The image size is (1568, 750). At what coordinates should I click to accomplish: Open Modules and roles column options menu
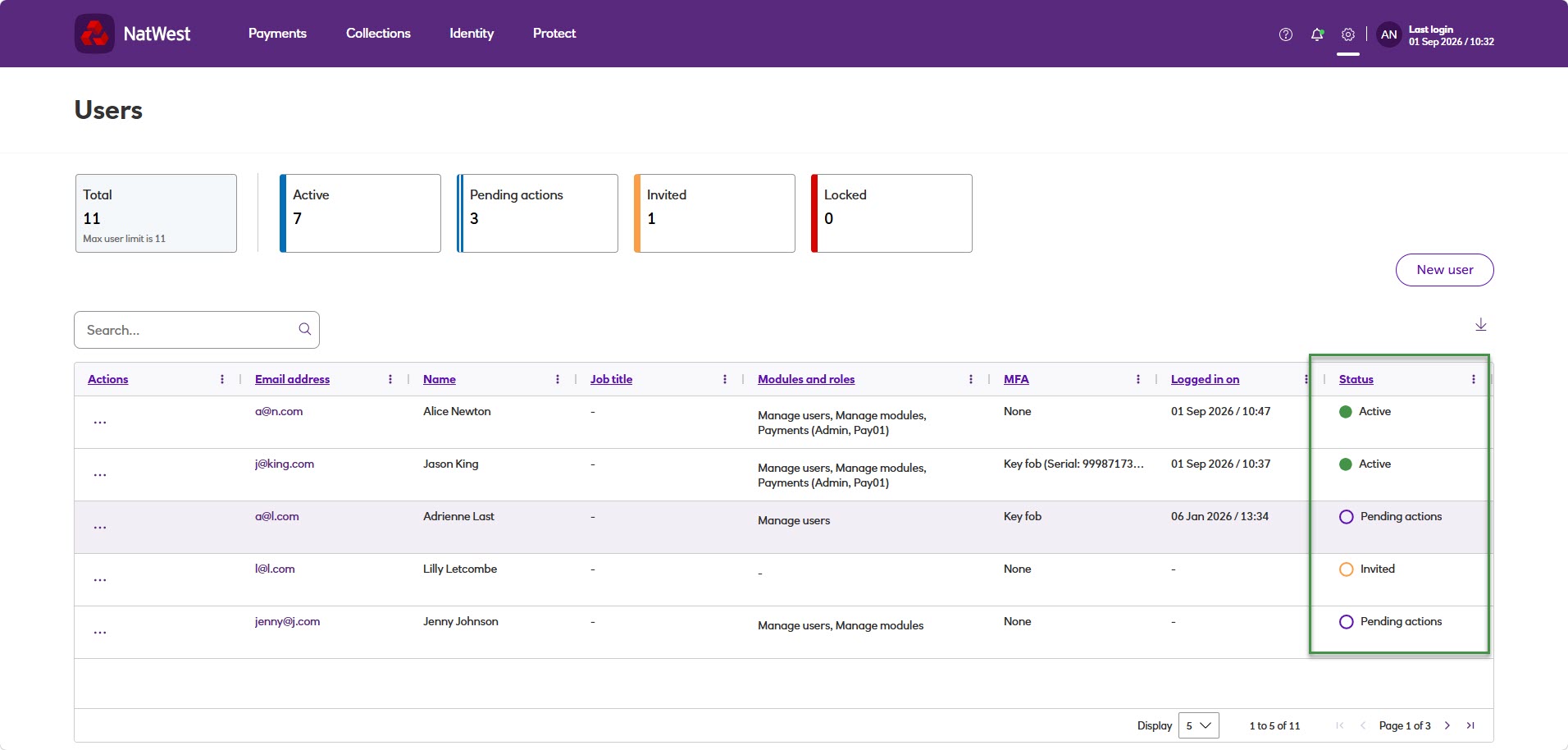click(971, 379)
